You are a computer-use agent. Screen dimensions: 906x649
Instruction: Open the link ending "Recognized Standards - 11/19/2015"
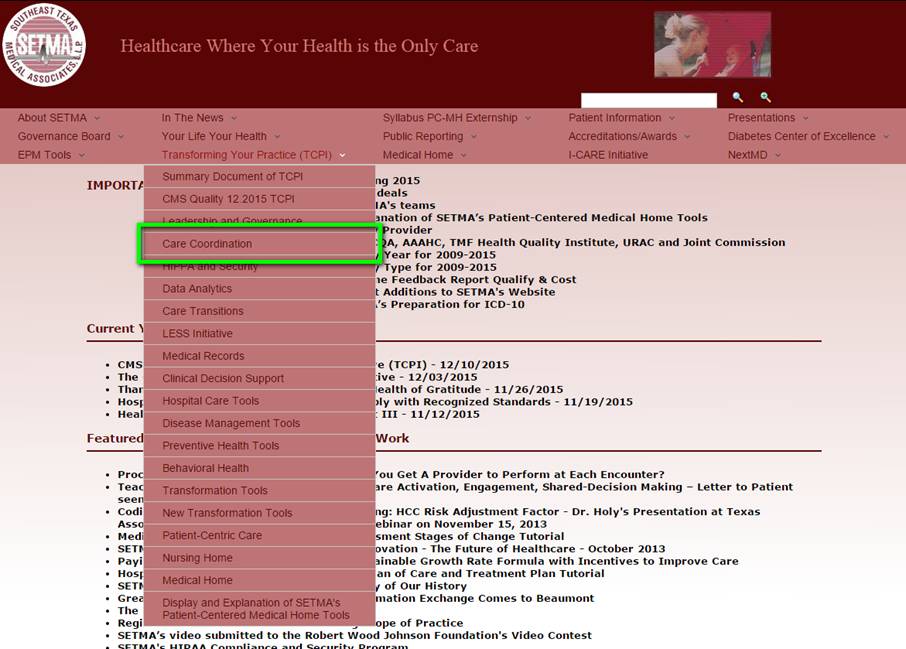click(x=504, y=402)
